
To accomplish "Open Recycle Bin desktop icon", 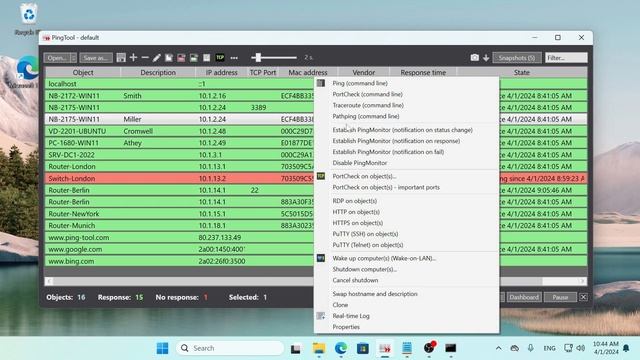I will (x=29, y=18).
